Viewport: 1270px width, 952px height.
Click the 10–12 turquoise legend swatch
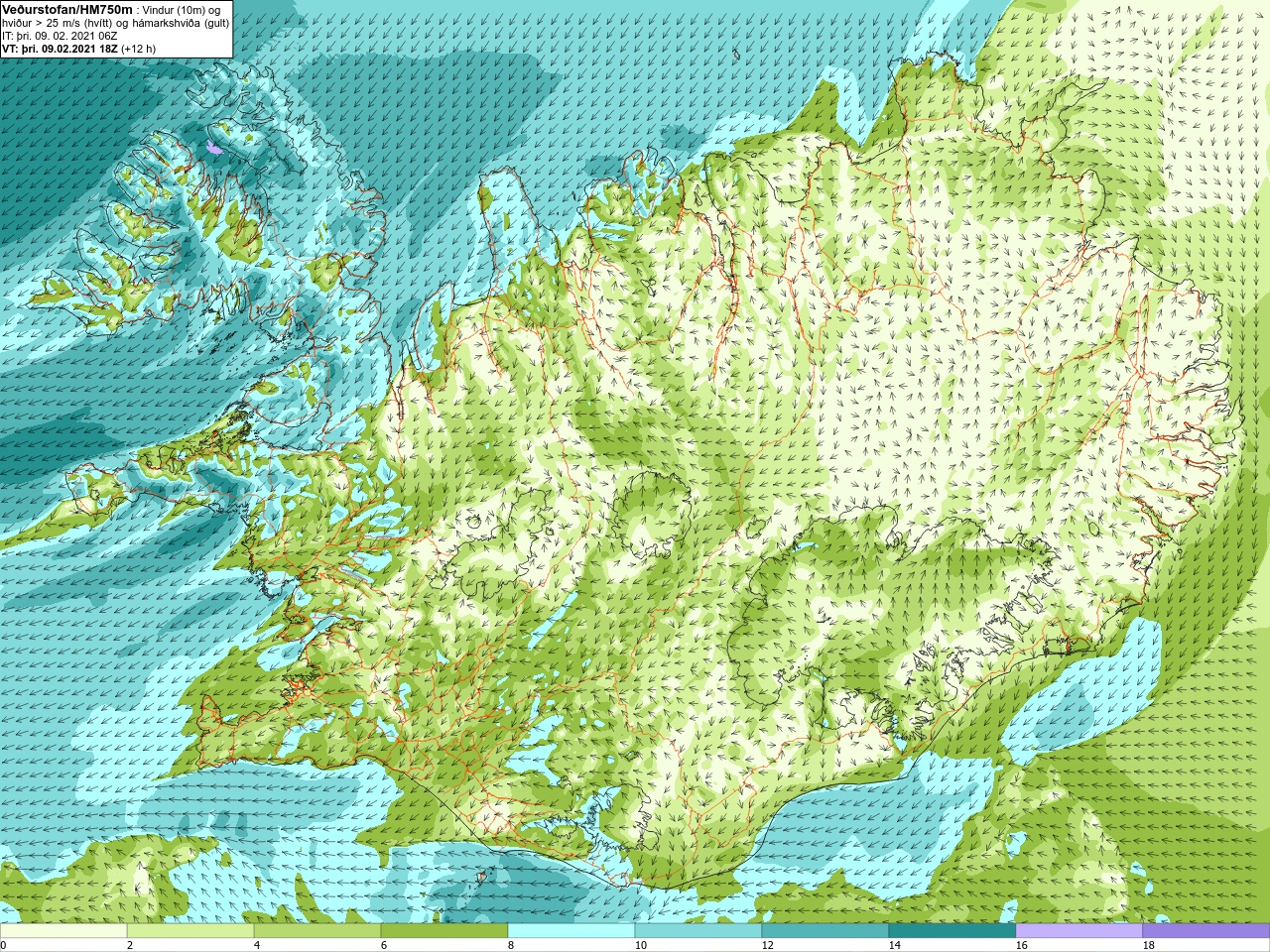pyautogui.click(x=698, y=931)
